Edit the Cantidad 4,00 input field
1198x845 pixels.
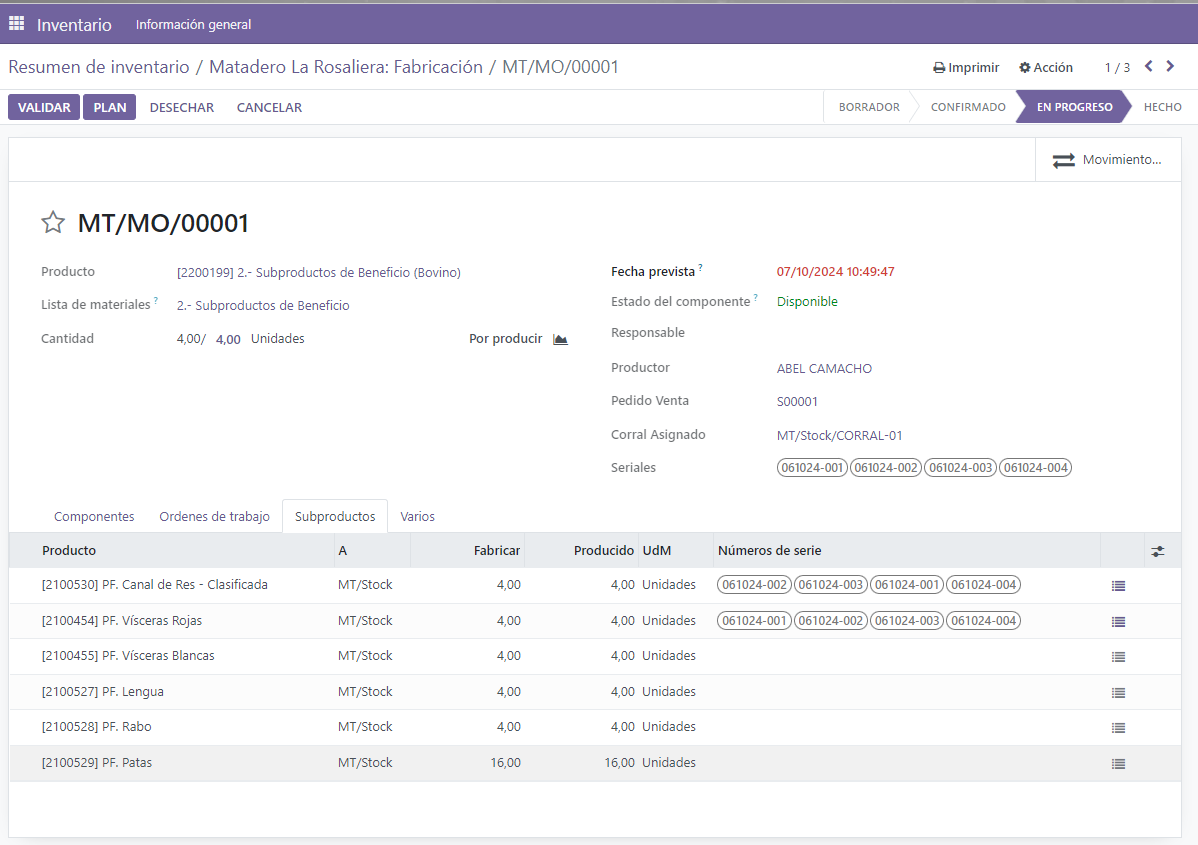(x=228, y=339)
